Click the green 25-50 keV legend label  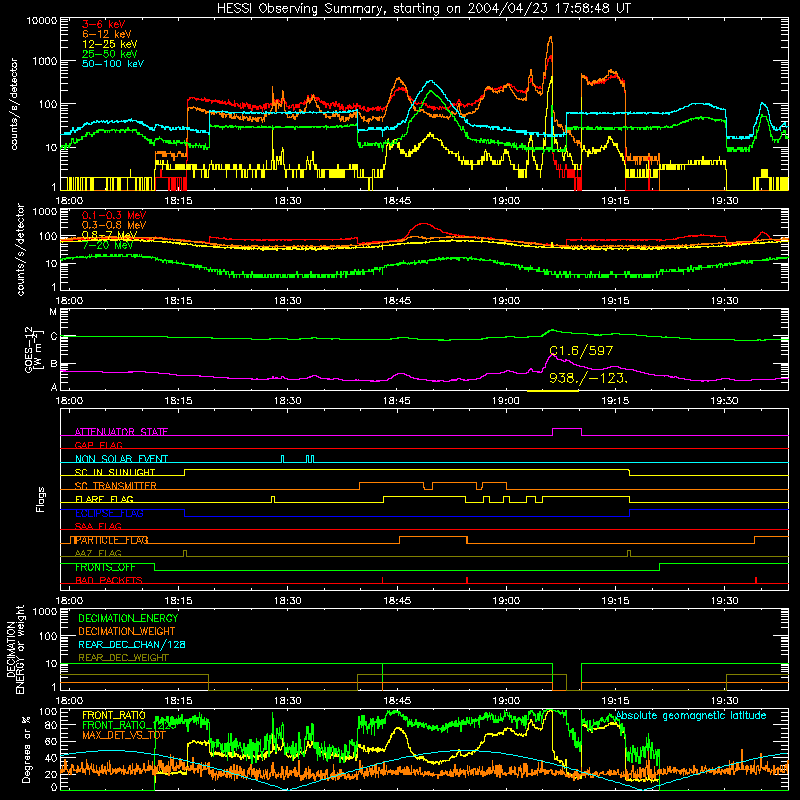[110, 54]
